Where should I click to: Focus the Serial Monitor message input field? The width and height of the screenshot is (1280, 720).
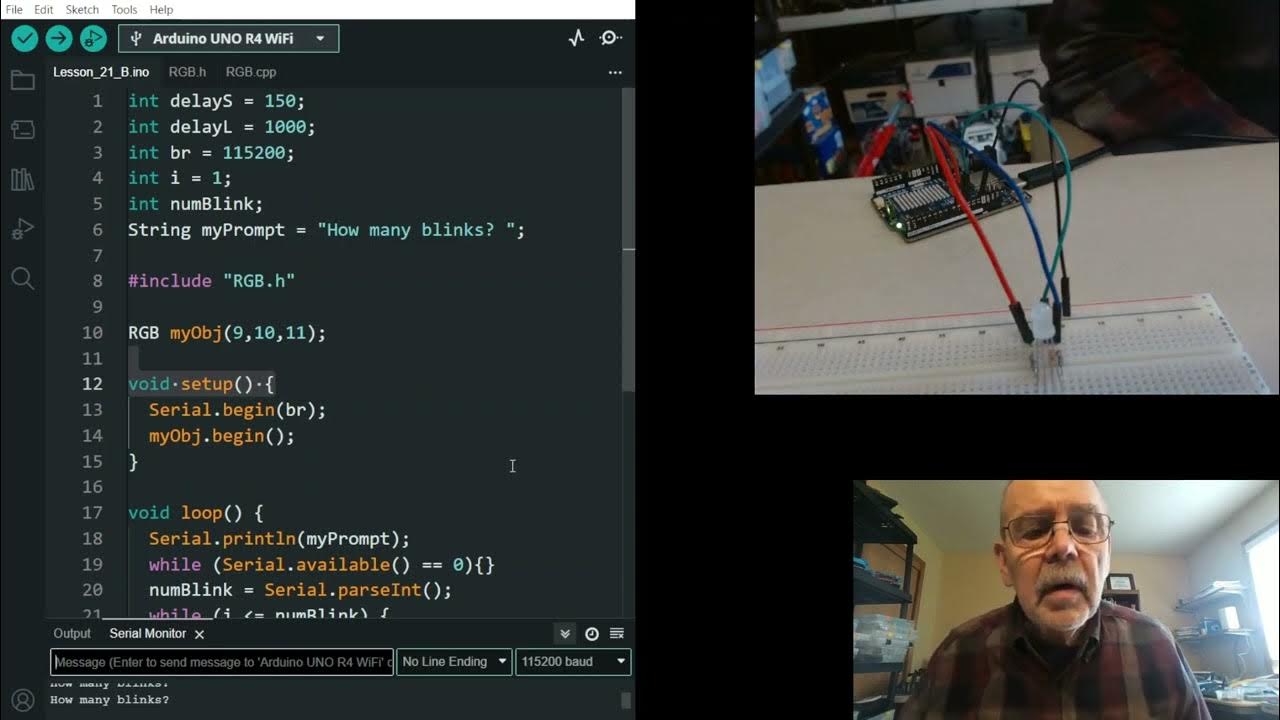(222, 662)
